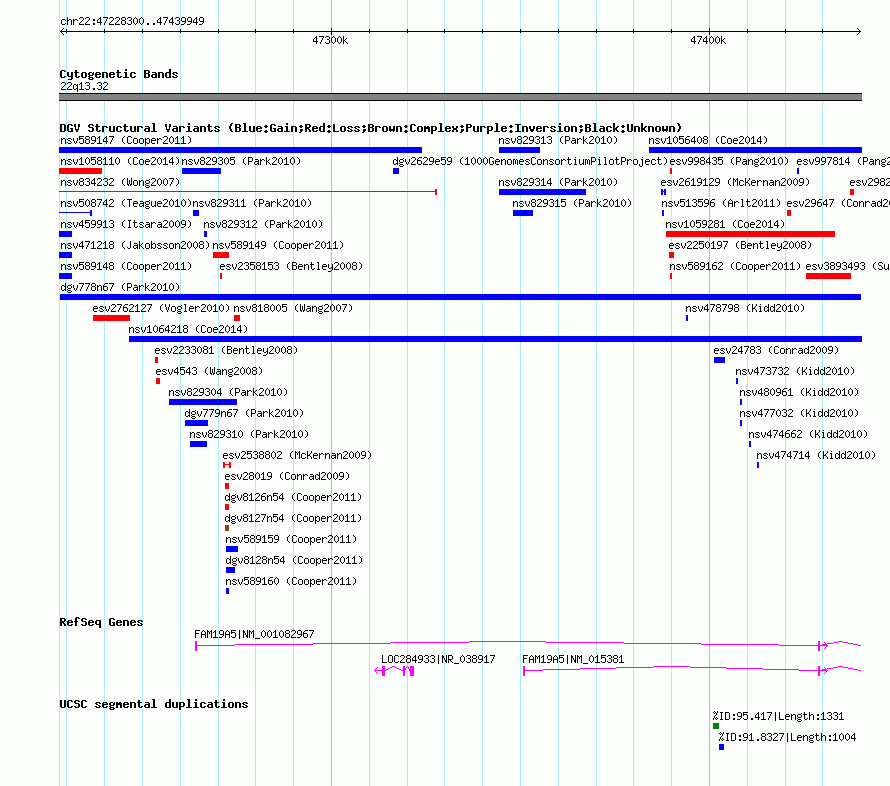Open the nsv818005 (Wang2007) label
890x786 pixels.
(x=293, y=308)
